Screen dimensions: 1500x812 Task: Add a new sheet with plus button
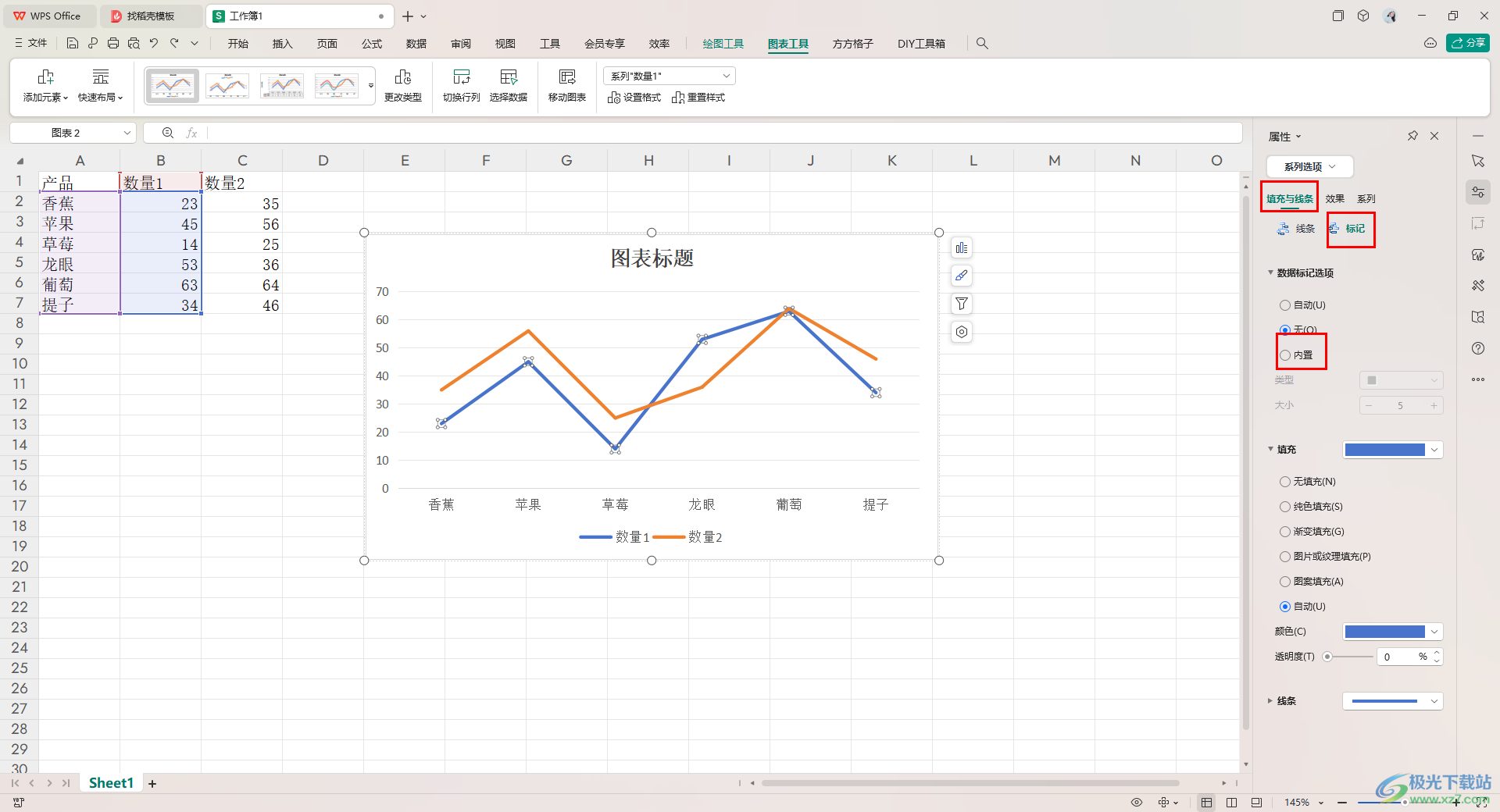coord(152,783)
